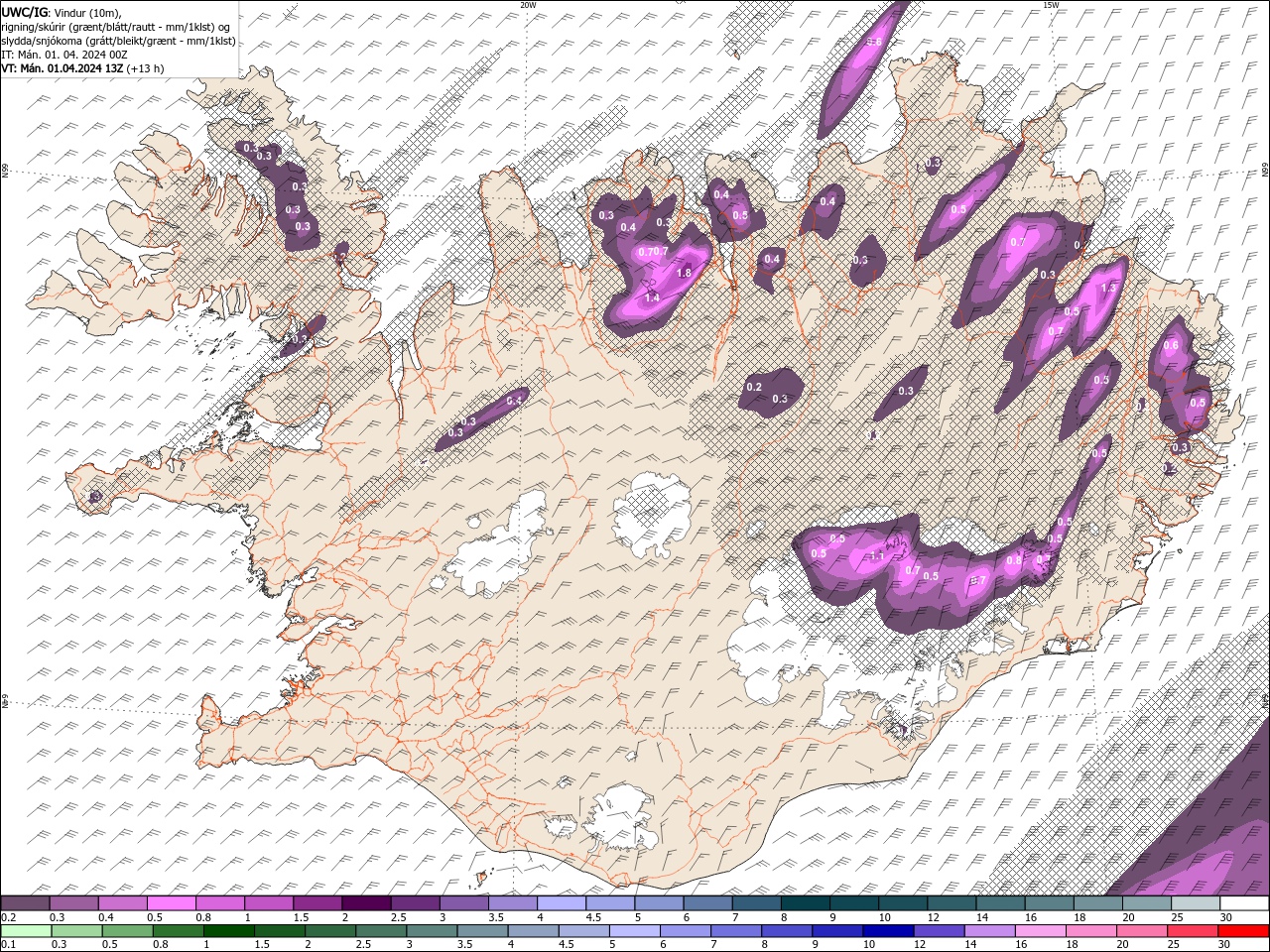Select bright pink swatch between 0.5 and 0.8, top row

point(172,903)
